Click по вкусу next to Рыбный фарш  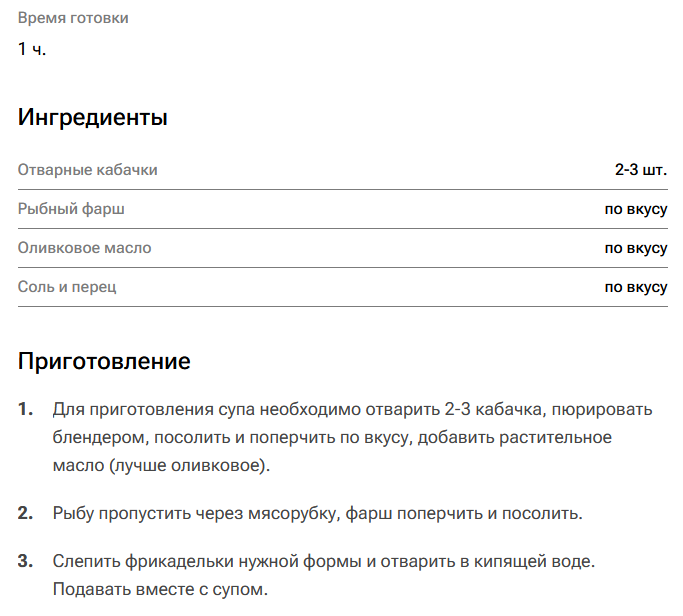tap(636, 209)
